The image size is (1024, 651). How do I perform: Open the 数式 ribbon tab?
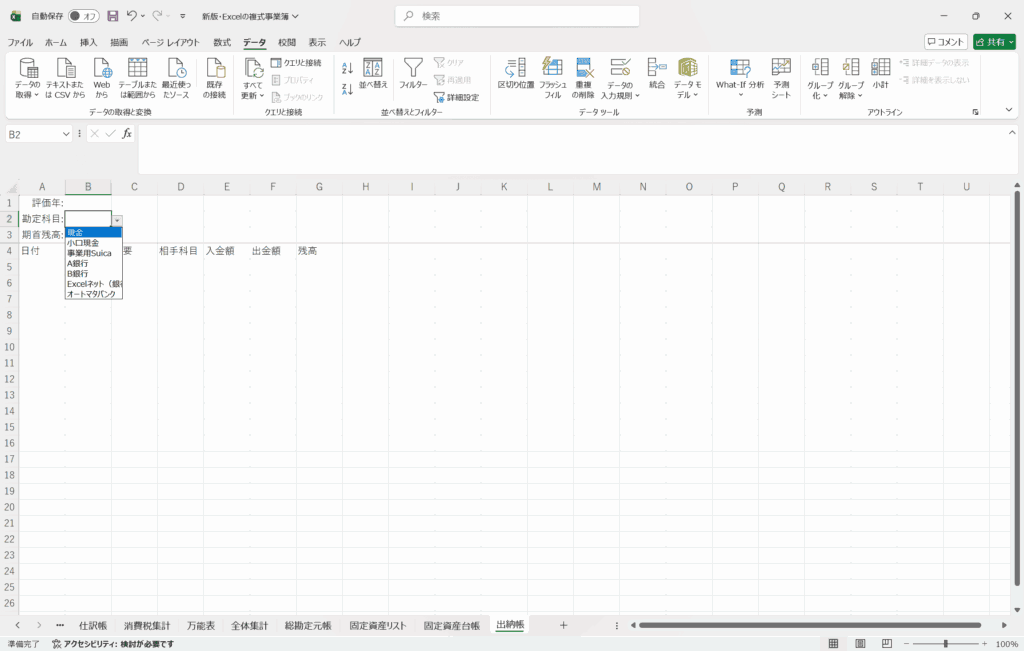222,43
